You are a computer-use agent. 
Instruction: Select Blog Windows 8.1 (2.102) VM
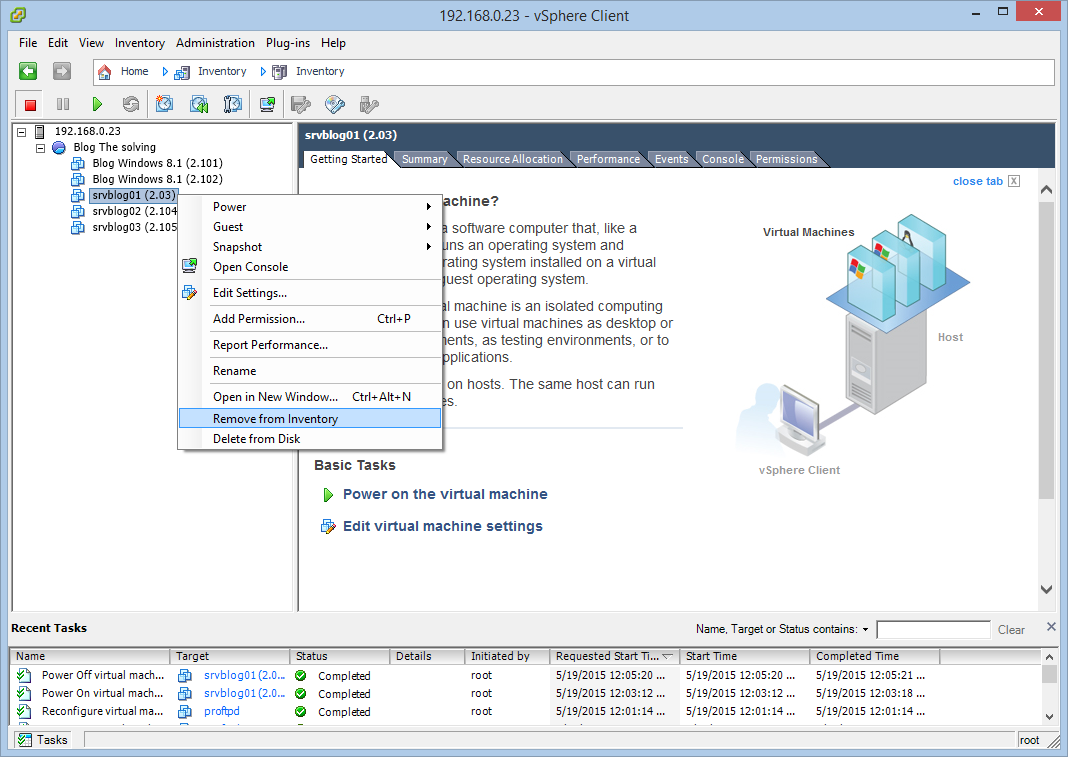[157, 179]
